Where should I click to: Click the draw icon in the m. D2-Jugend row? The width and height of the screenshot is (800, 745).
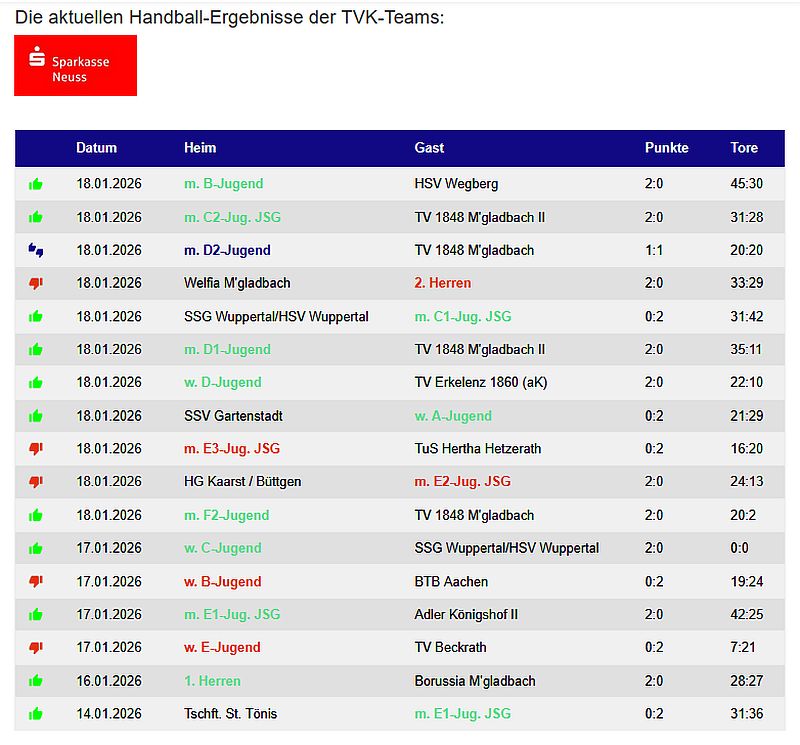point(36,250)
